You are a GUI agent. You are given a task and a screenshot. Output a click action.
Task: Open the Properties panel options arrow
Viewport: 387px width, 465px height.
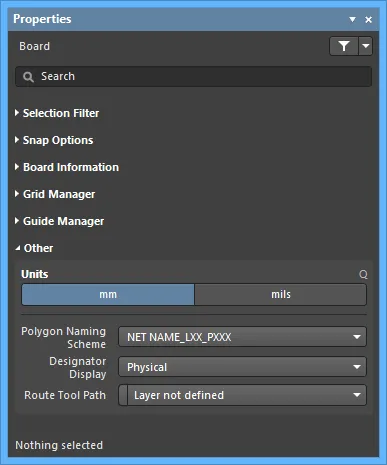tap(352, 20)
